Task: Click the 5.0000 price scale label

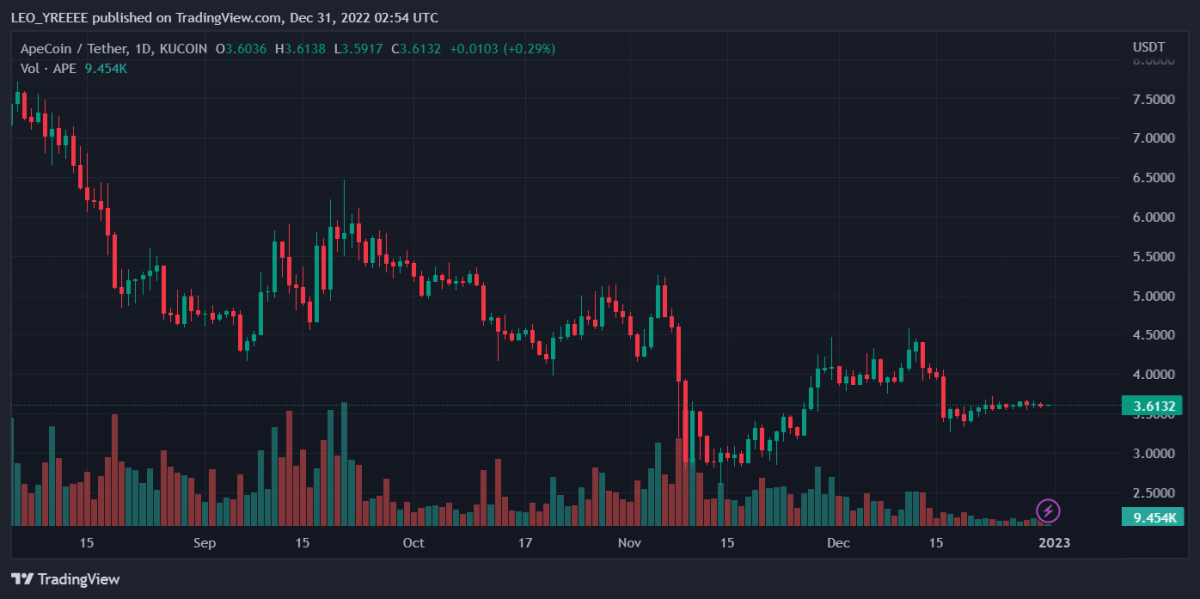Action: 1152,296
